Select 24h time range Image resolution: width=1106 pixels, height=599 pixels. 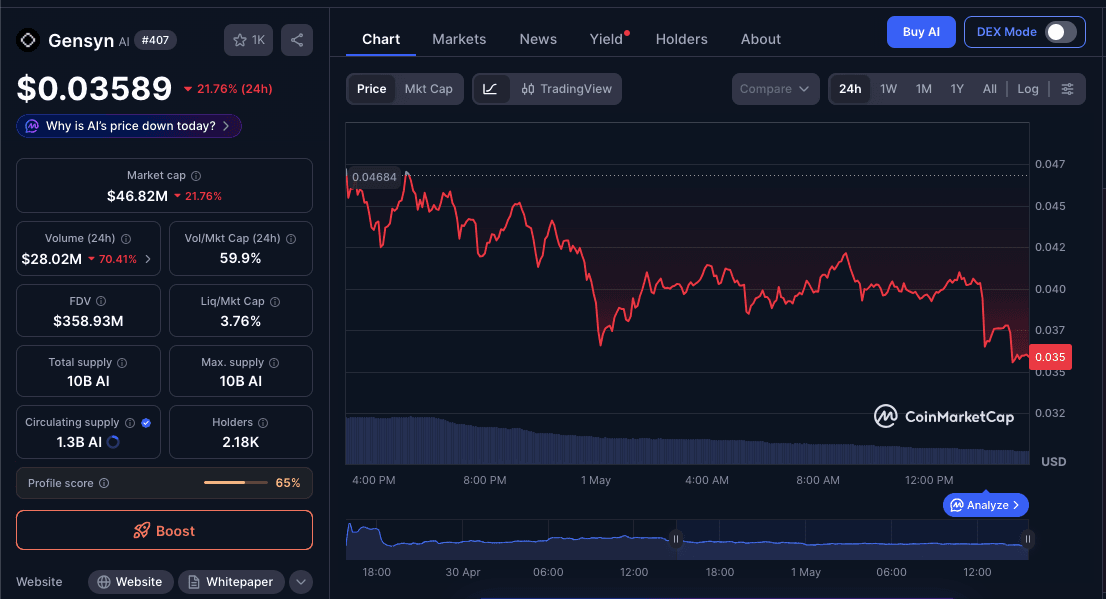point(850,89)
